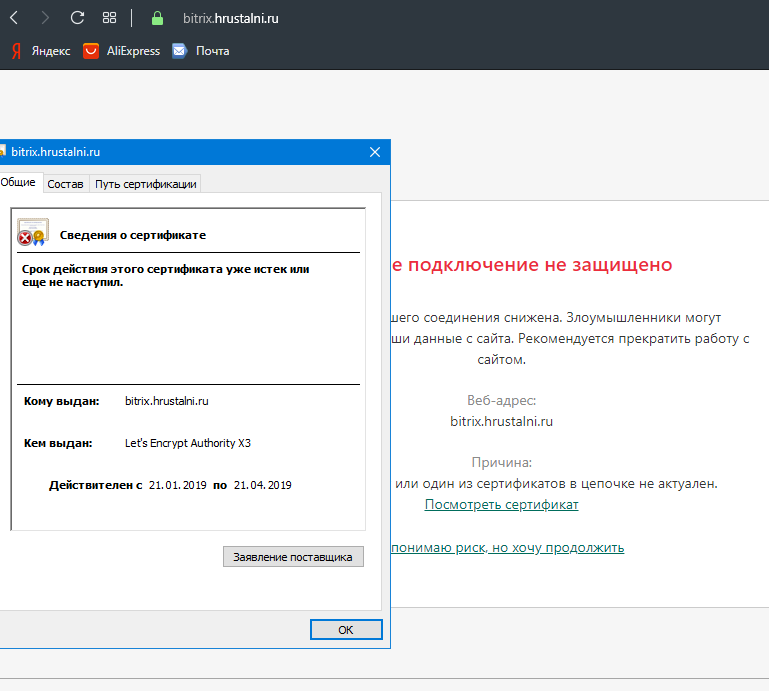Viewport: 769px width, 691px height.
Task: Click the green lock icon in the address bar
Action: pyautogui.click(x=156, y=18)
